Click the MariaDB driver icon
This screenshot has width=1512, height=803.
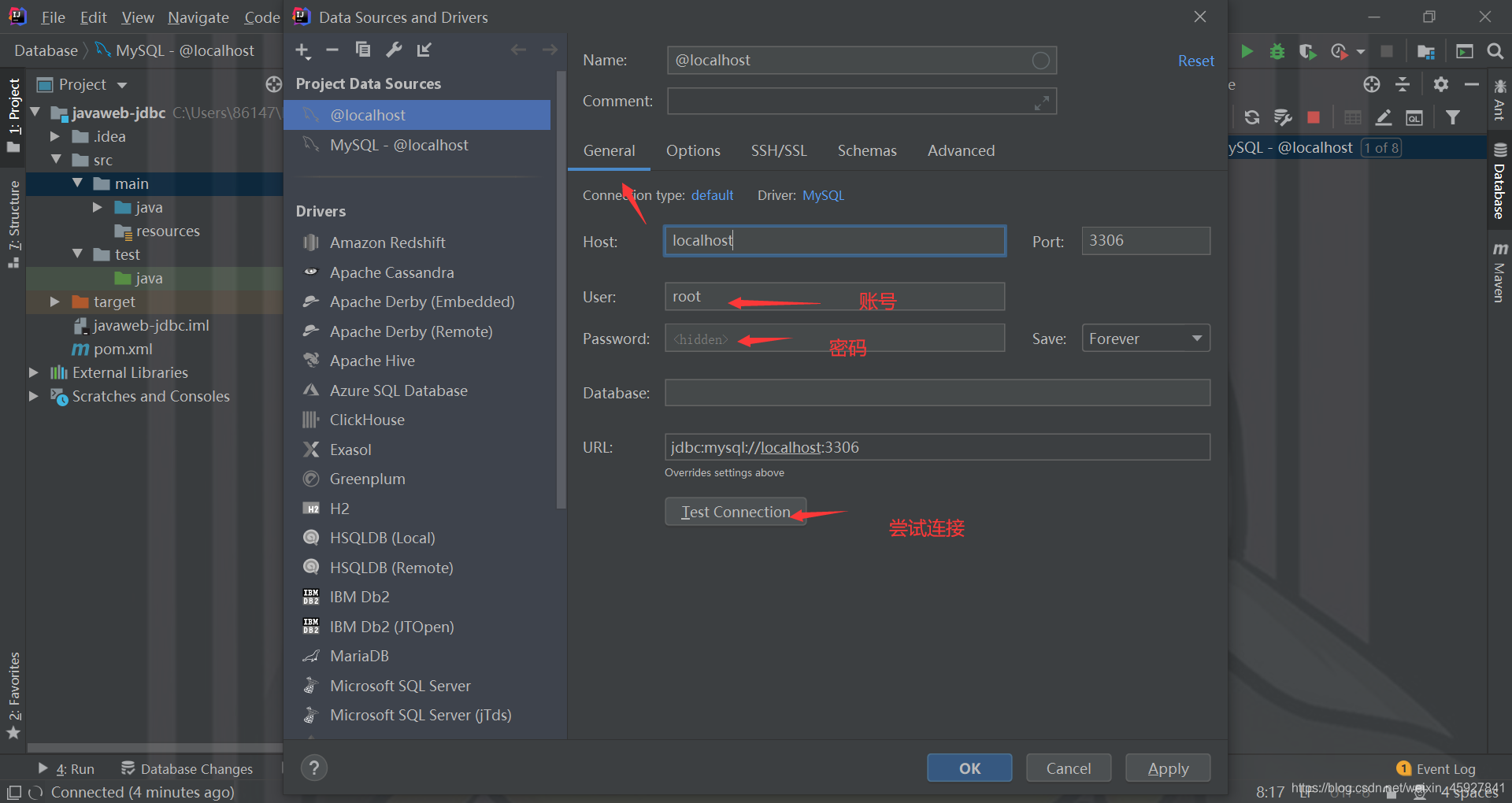click(x=311, y=656)
